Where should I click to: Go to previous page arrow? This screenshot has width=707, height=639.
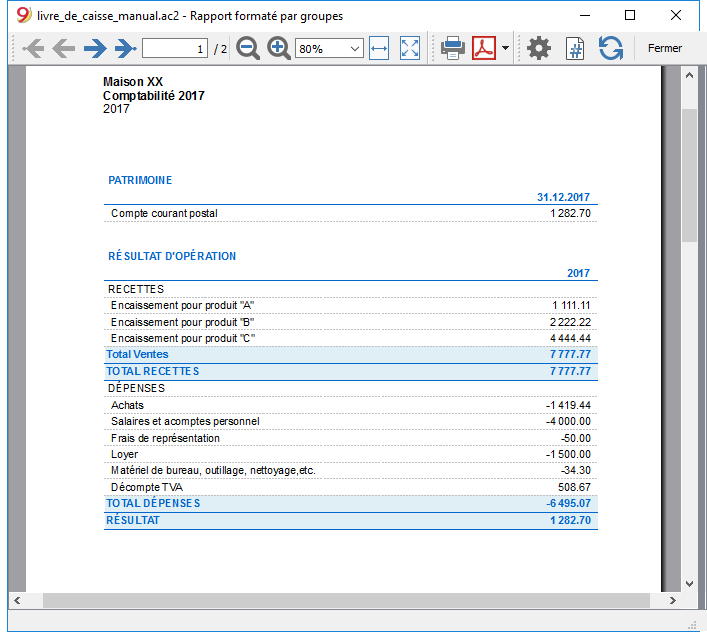pyautogui.click(x=64, y=48)
